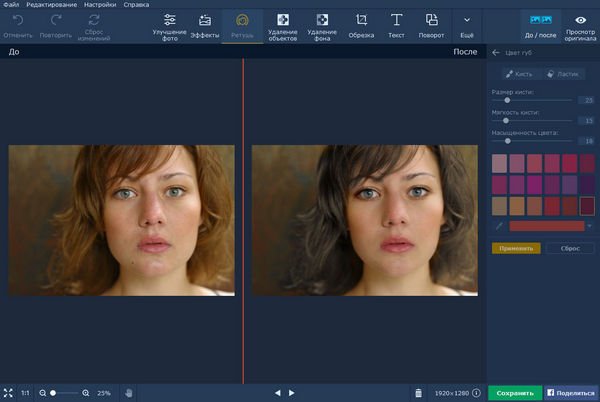Click the fit-to-screen fullscreen icon

coord(8,393)
